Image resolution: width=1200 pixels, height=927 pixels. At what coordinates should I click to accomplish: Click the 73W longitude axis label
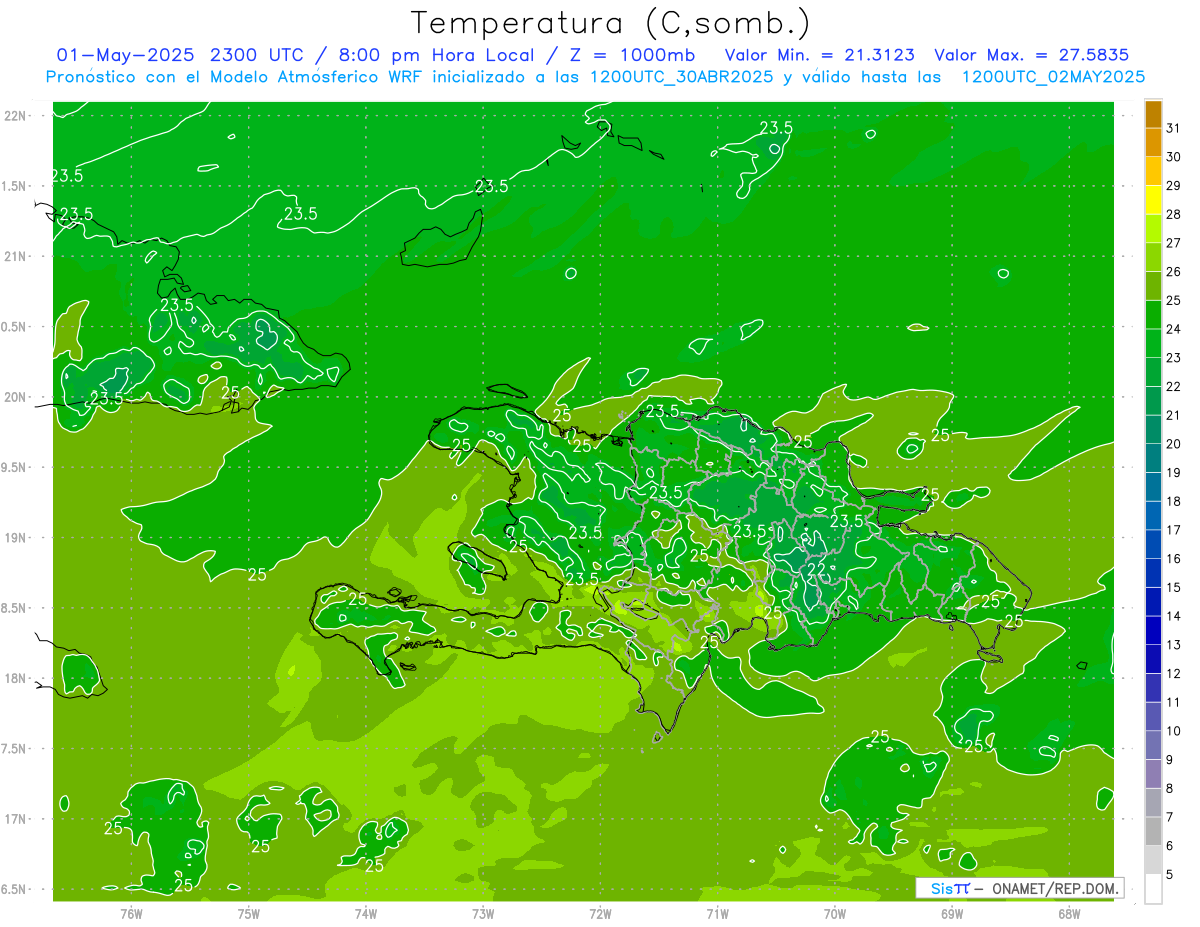pos(483,914)
